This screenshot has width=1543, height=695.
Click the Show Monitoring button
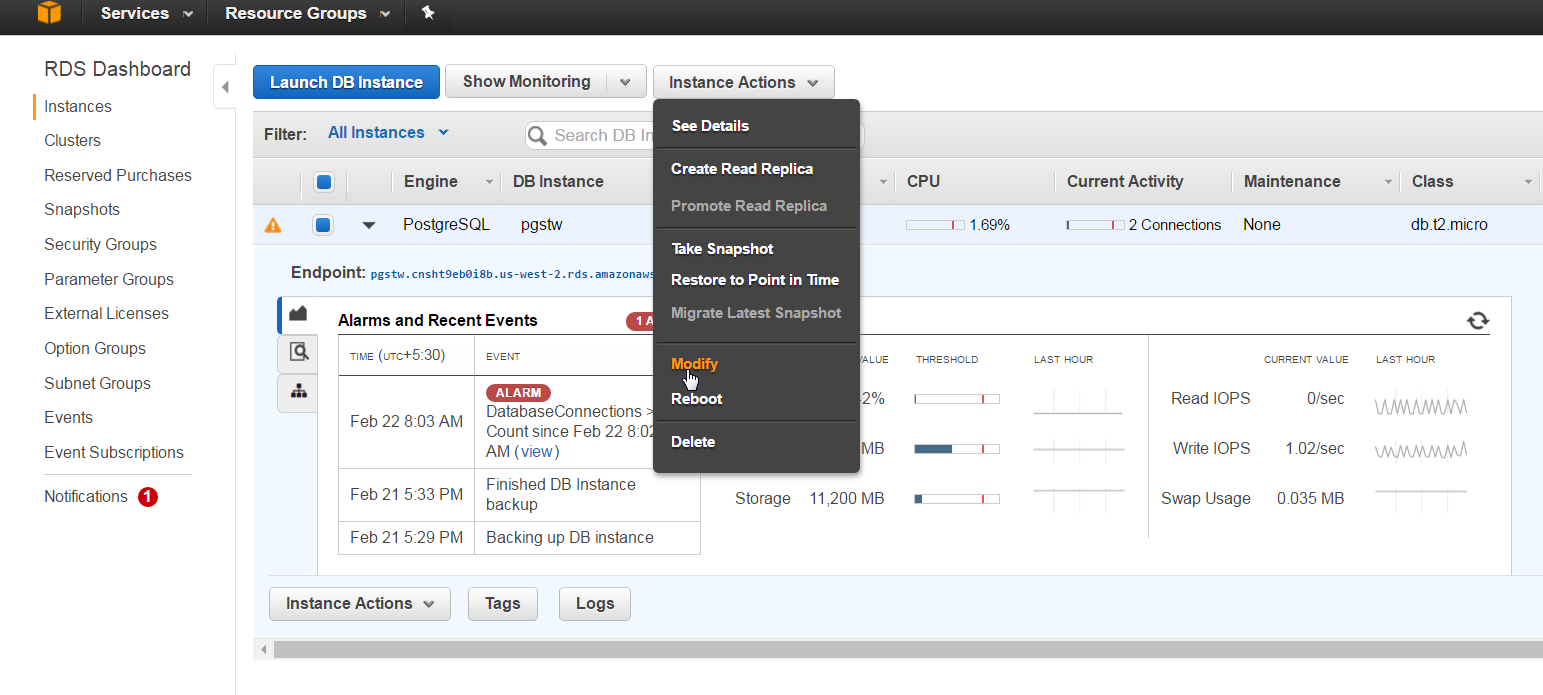point(526,82)
